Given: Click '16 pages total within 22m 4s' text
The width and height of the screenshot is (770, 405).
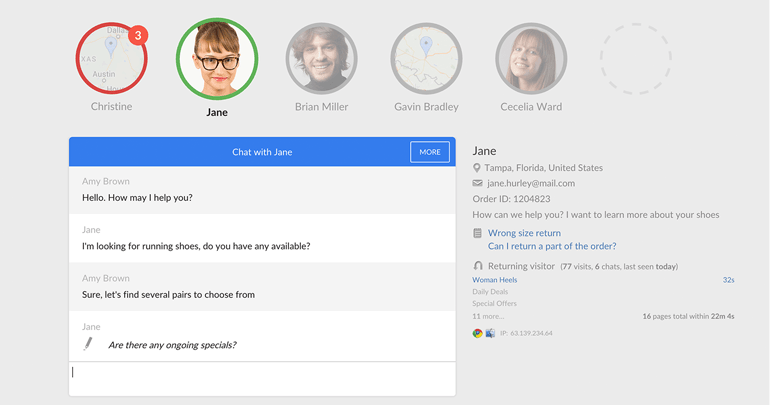Looking at the screenshot, I should tap(688, 316).
